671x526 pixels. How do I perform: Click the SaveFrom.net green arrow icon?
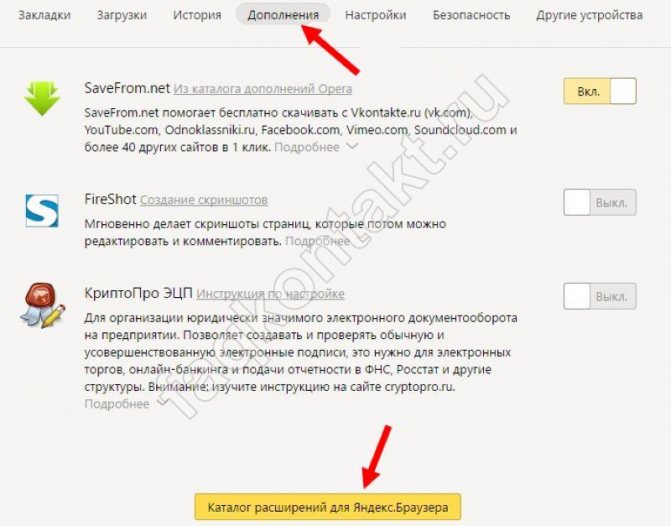[x=42, y=98]
